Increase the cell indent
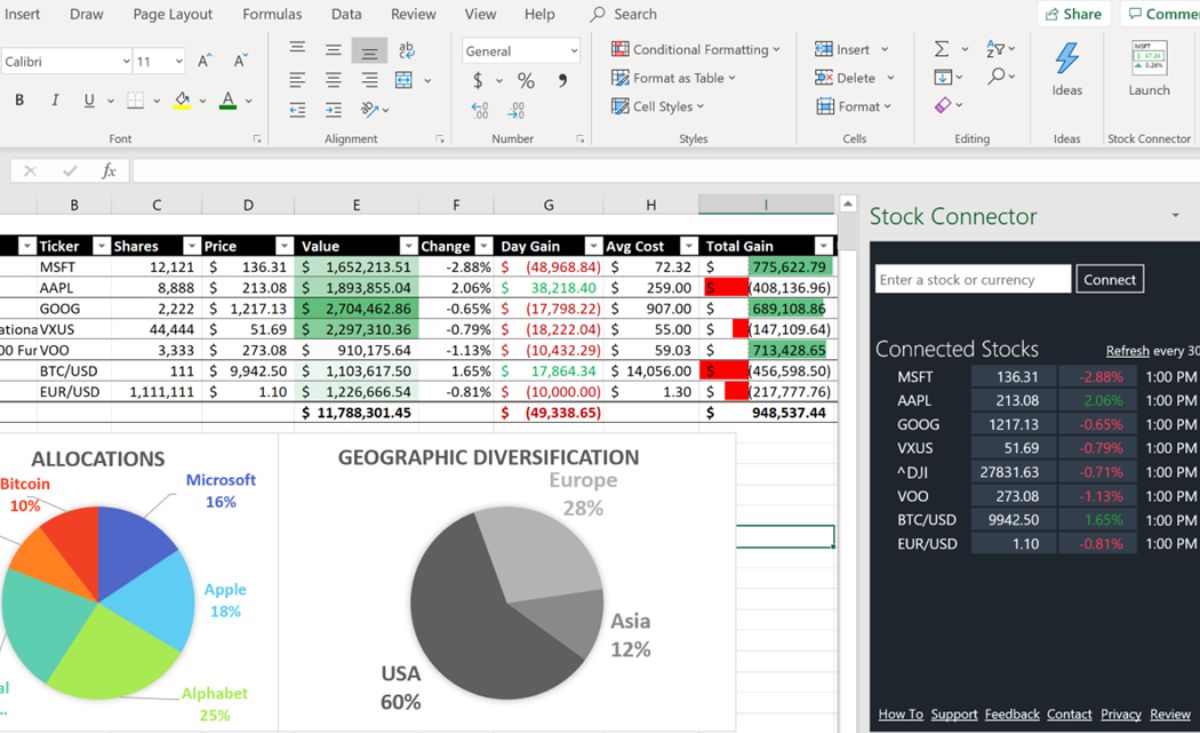1200x733 pixels. coord(334,109)
